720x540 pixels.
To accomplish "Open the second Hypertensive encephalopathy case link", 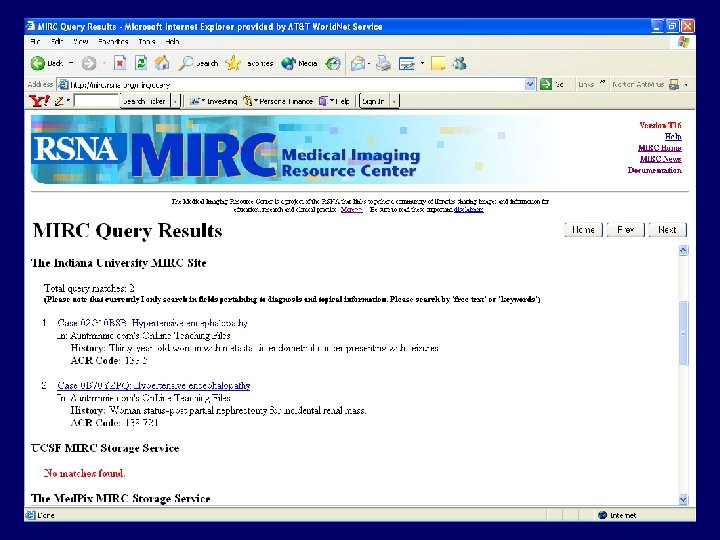I will pos(153,385).
